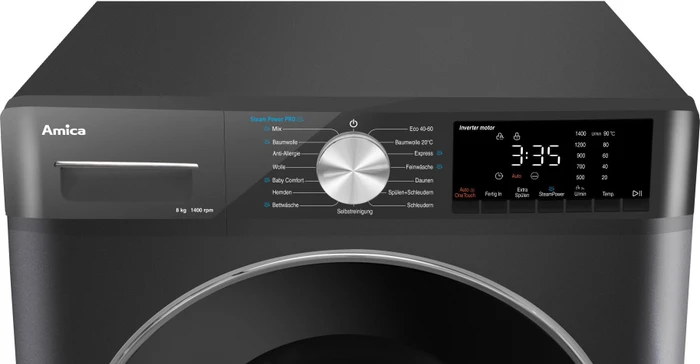700x364 pixels.
Task: Tap the delay timer clock icon
Action: tap(499, 176)
